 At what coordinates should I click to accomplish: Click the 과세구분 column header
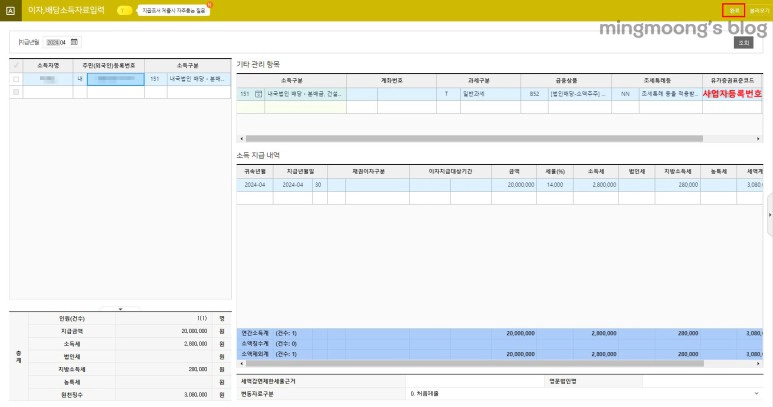[x=479, y=81]
